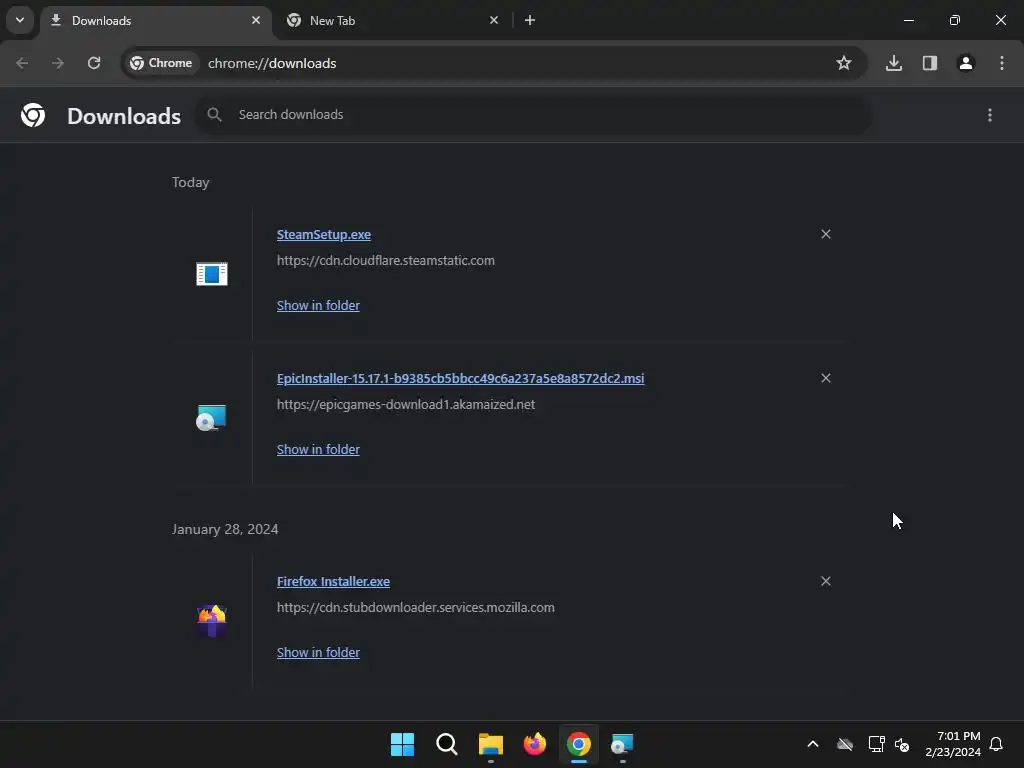
Task: Click the OneDrive cloud tray icon
Action: 845,744
